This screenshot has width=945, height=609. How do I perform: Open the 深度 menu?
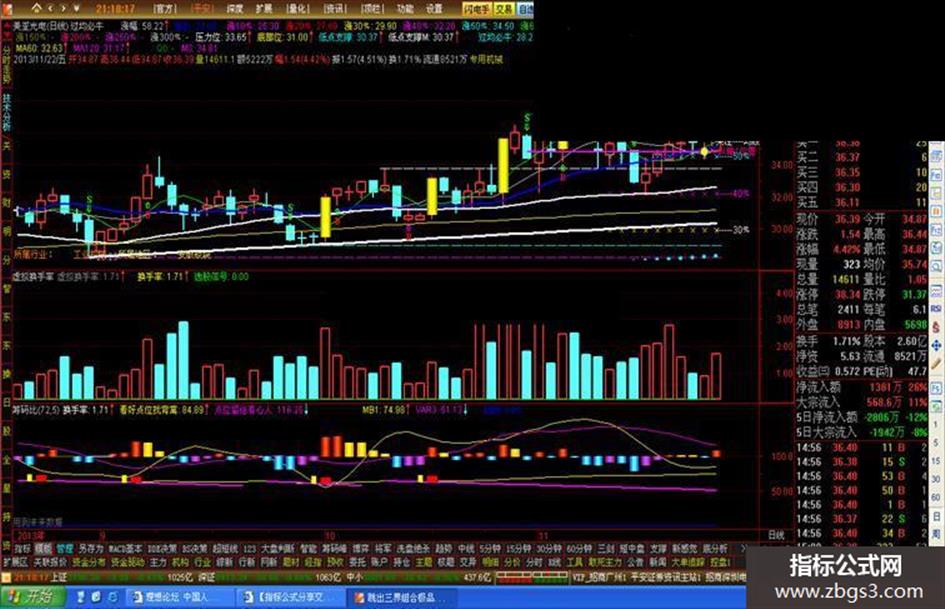pos(234,8)
